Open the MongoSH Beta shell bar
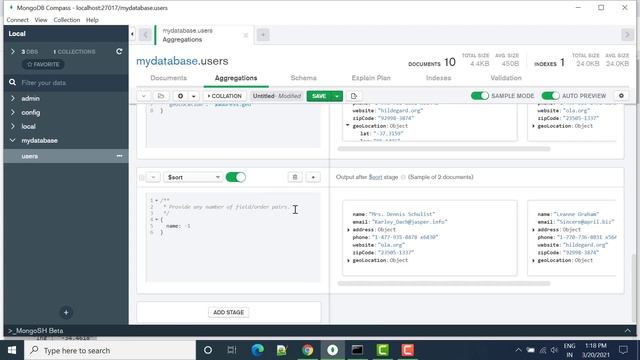 click(x=320, y=331)
